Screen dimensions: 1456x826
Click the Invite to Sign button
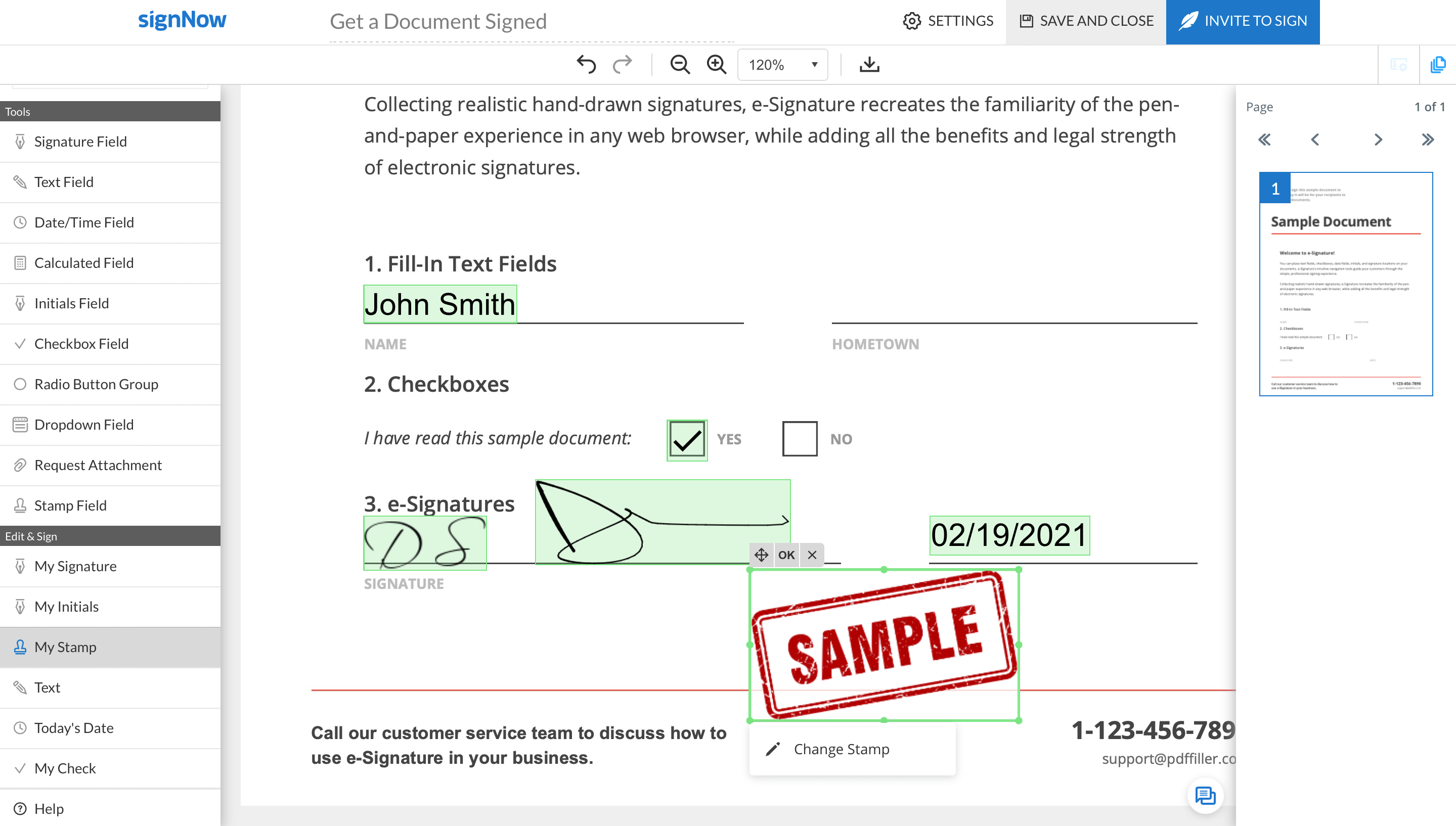pos(1244,21)
